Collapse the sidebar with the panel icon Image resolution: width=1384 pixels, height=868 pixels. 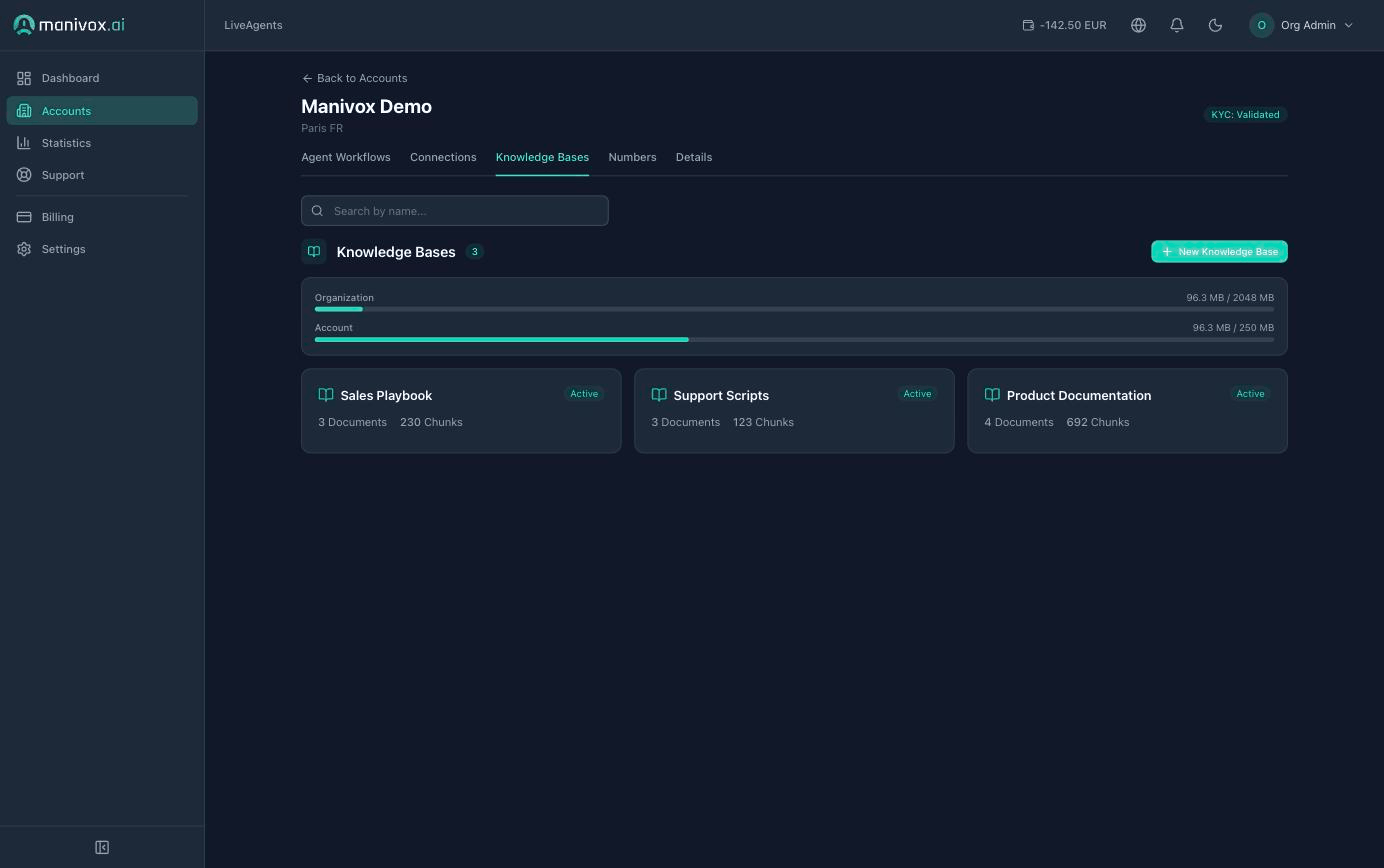click(x=102, y=848)
